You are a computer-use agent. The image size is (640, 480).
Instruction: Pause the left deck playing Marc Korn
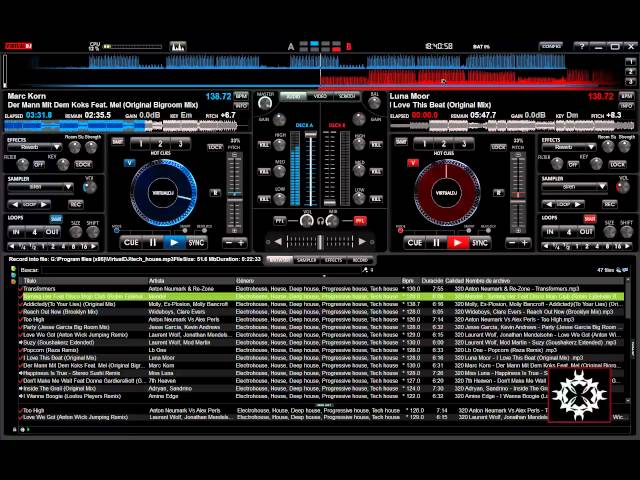pos(153,242)
